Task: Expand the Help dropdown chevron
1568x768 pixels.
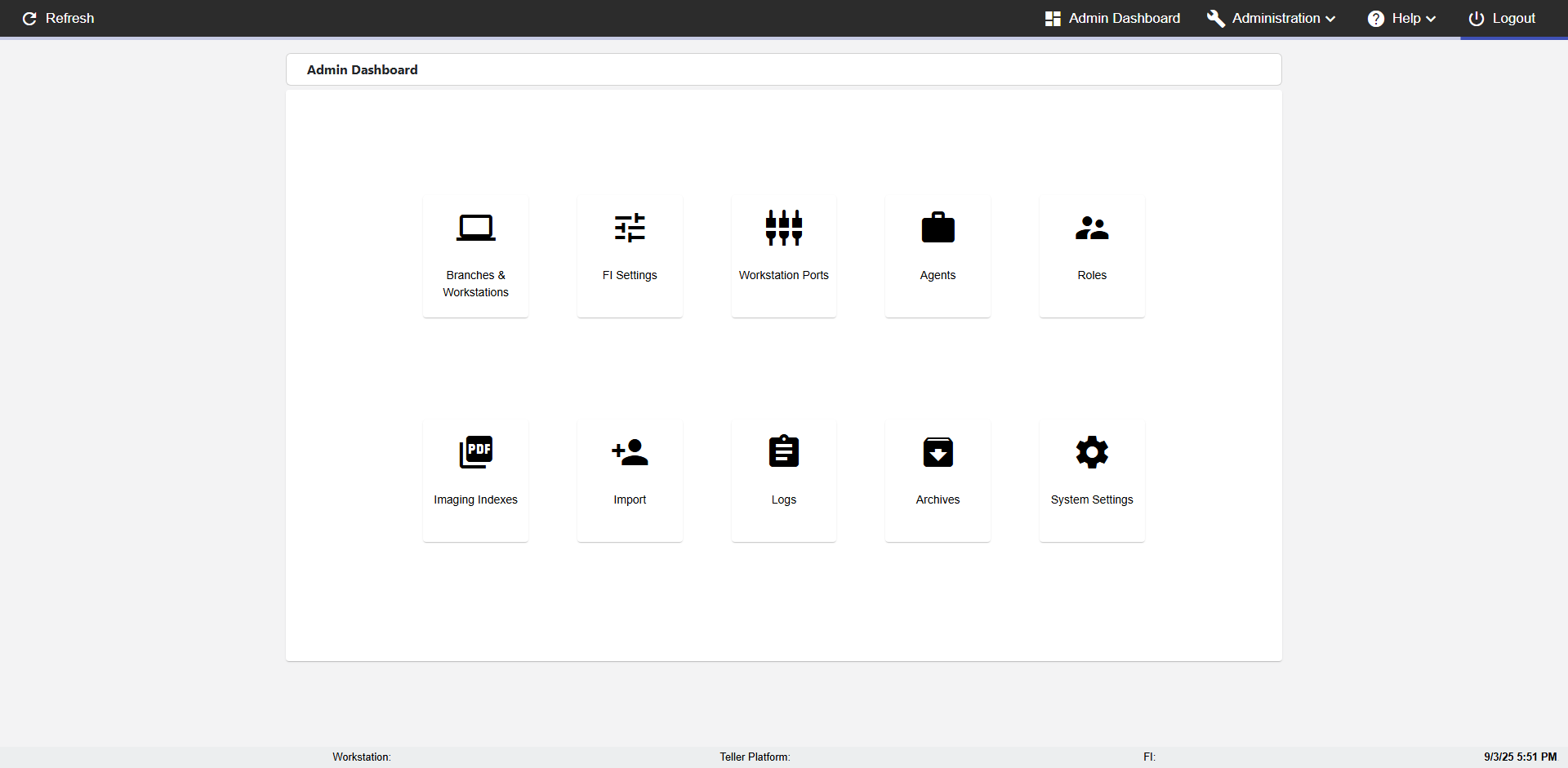Action: tap(1431, 19)
